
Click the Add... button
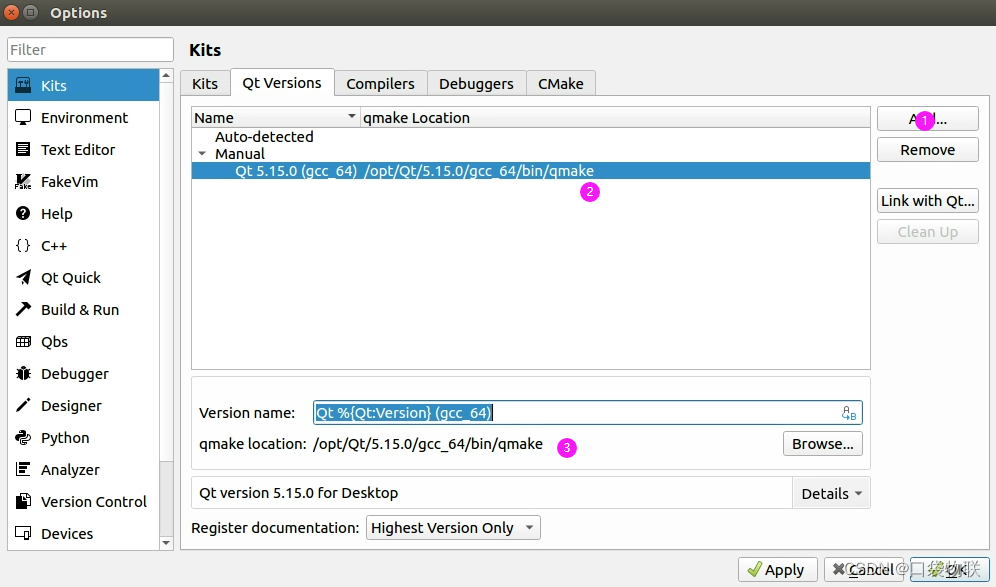click(x=927, y=119)
